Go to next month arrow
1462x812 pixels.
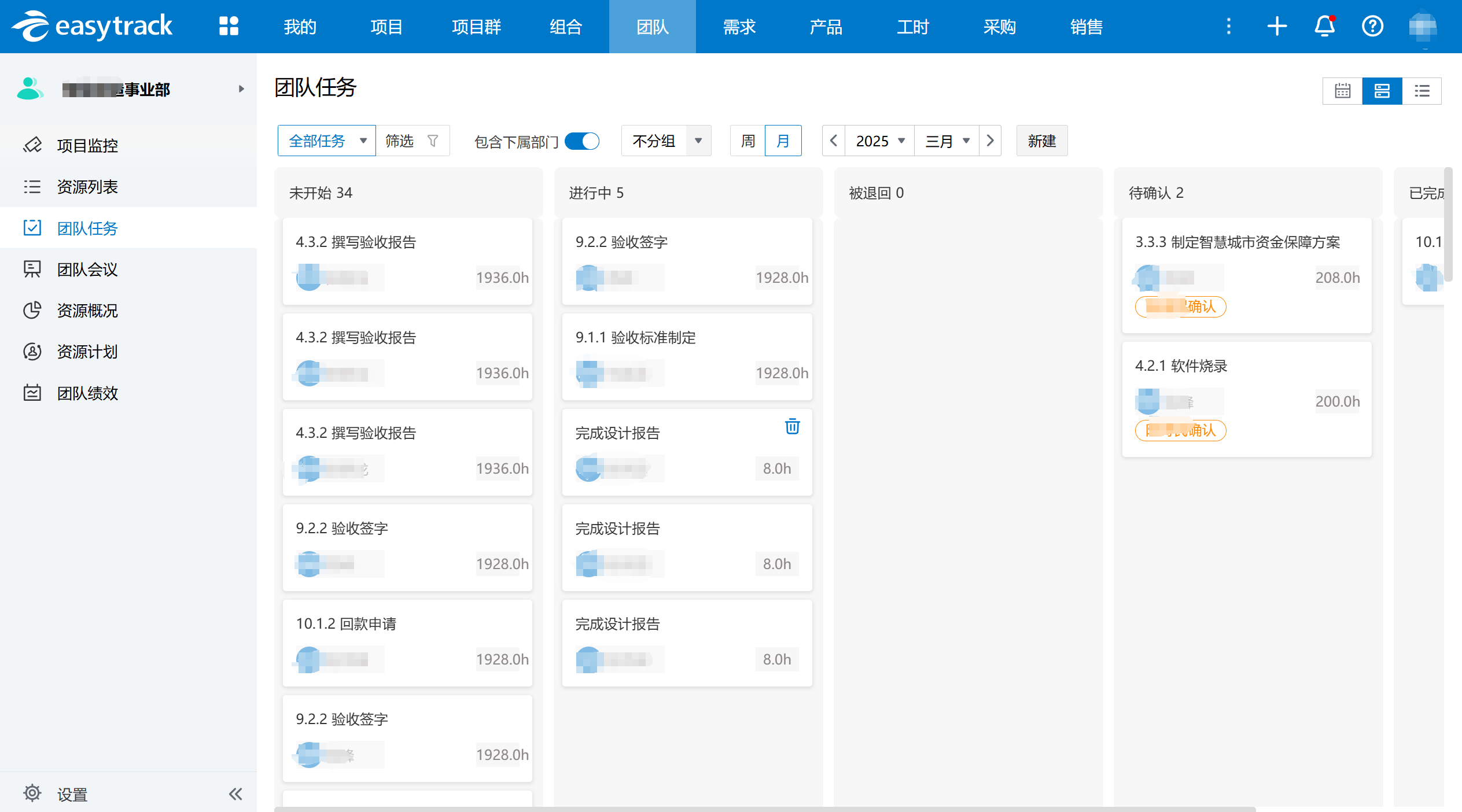point(990,141)
